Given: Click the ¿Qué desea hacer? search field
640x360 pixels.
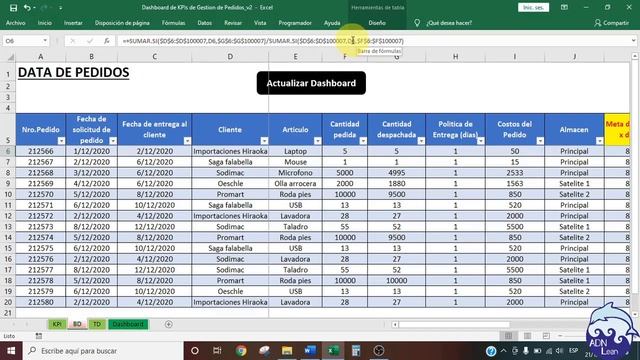Looking at the screenshot, I should 449,23.
